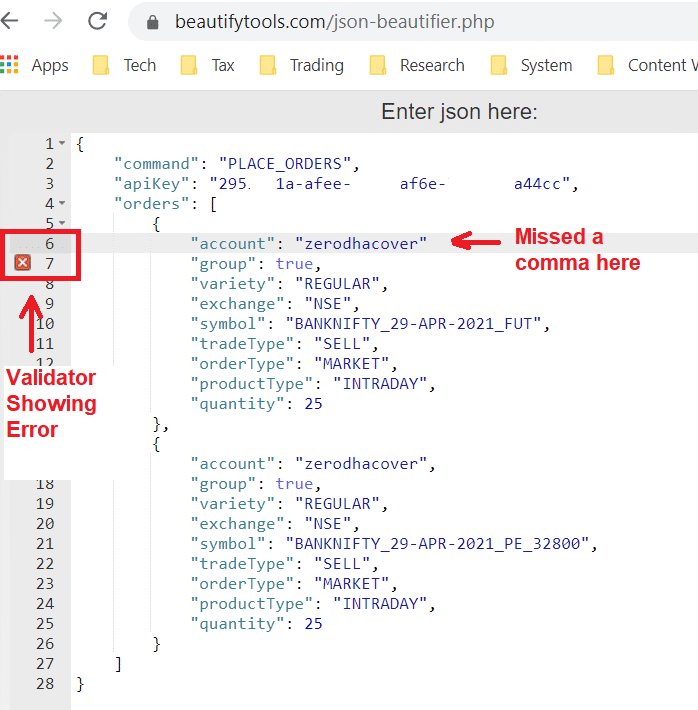Image resolution: width=698 pixels, height=710 pixels.
Task: Click the "BANKNIFTY_29-APR-2021_FUT" symbol value
Action: click(413, 324)
